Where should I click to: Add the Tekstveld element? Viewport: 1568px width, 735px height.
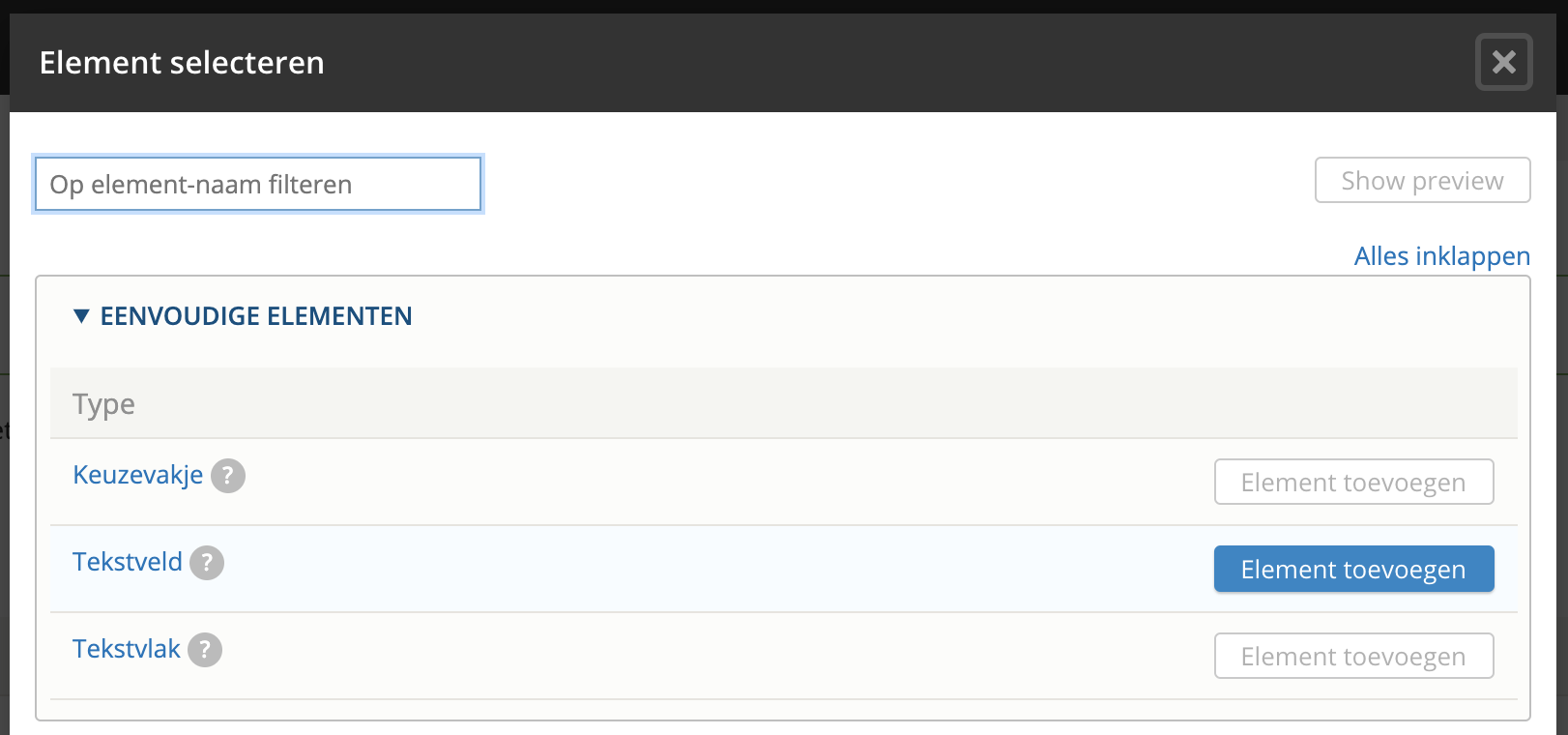click(x=1353, y=570)
